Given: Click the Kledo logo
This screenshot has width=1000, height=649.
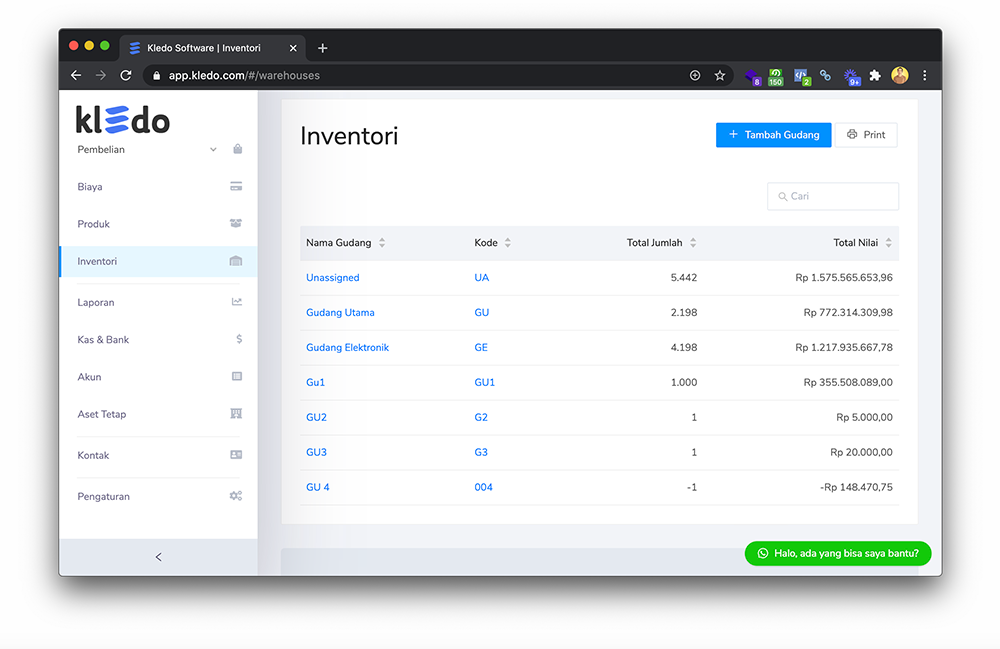Looking at the screenshot, I should pos(122,120).
